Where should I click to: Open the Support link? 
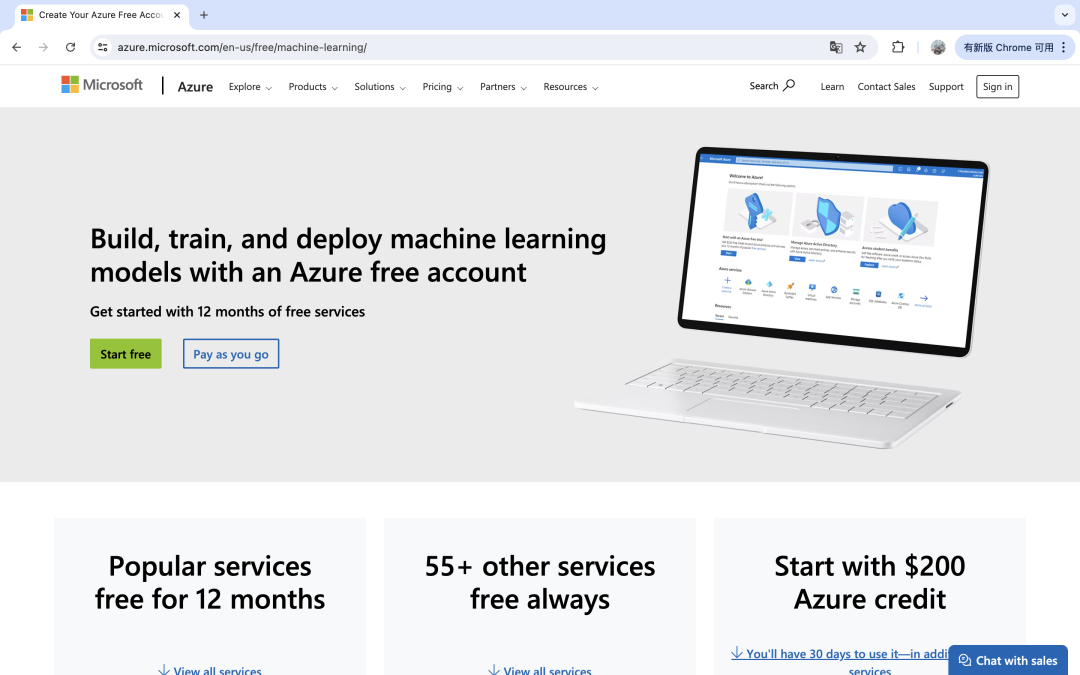tap(946, 87)
